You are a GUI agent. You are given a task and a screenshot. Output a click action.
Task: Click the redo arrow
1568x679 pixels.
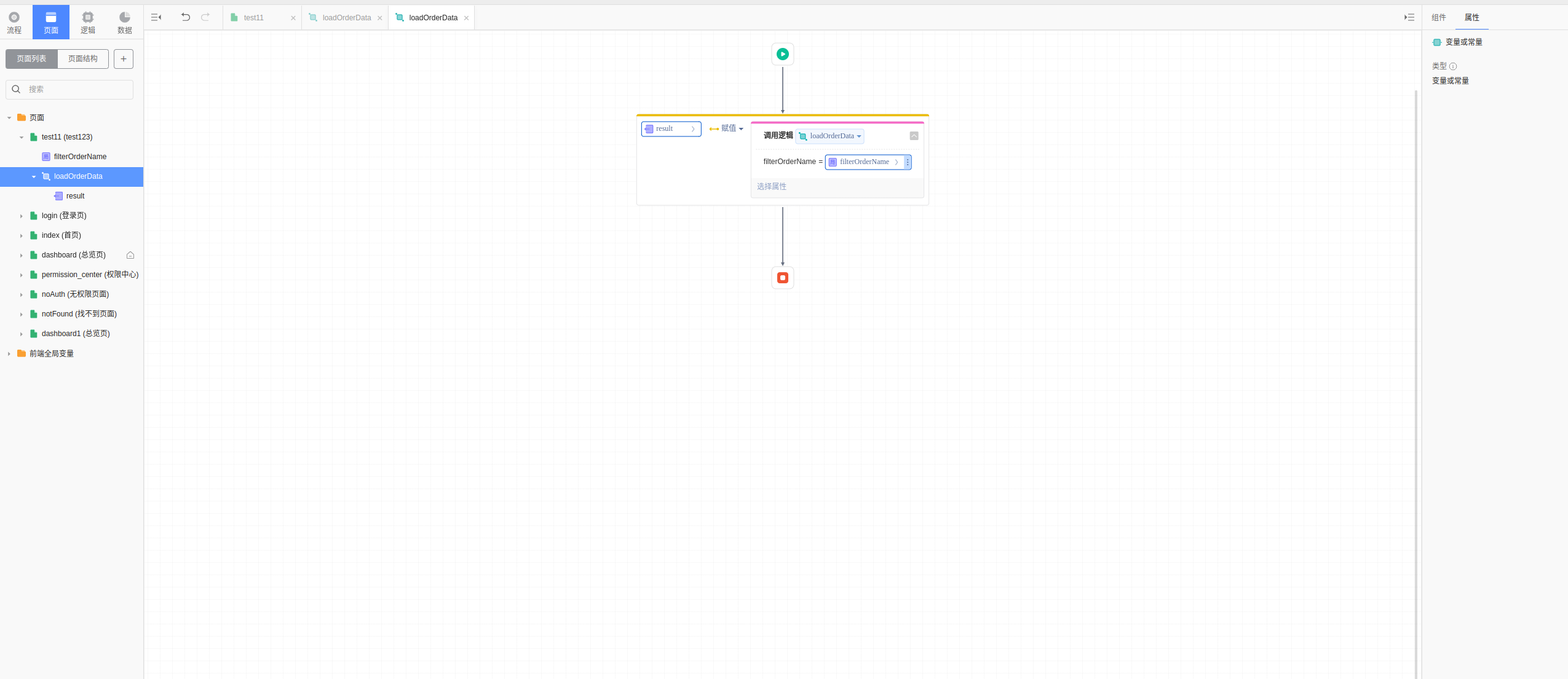tap(205, 17)
